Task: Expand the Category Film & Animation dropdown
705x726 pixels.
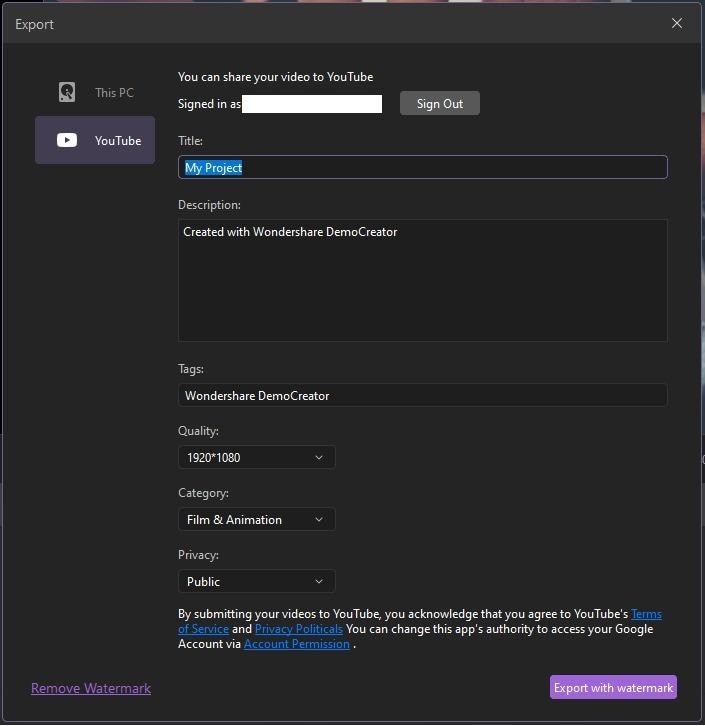Action: (x=256, y=519)
